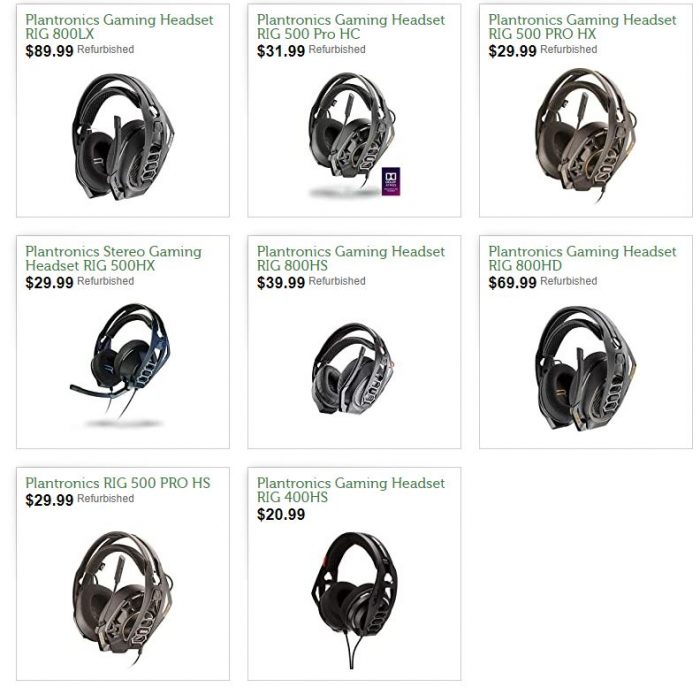Click the Dolby Atmos badge icon
Viewport: 700px width, 687px height.
pos(391,181)
